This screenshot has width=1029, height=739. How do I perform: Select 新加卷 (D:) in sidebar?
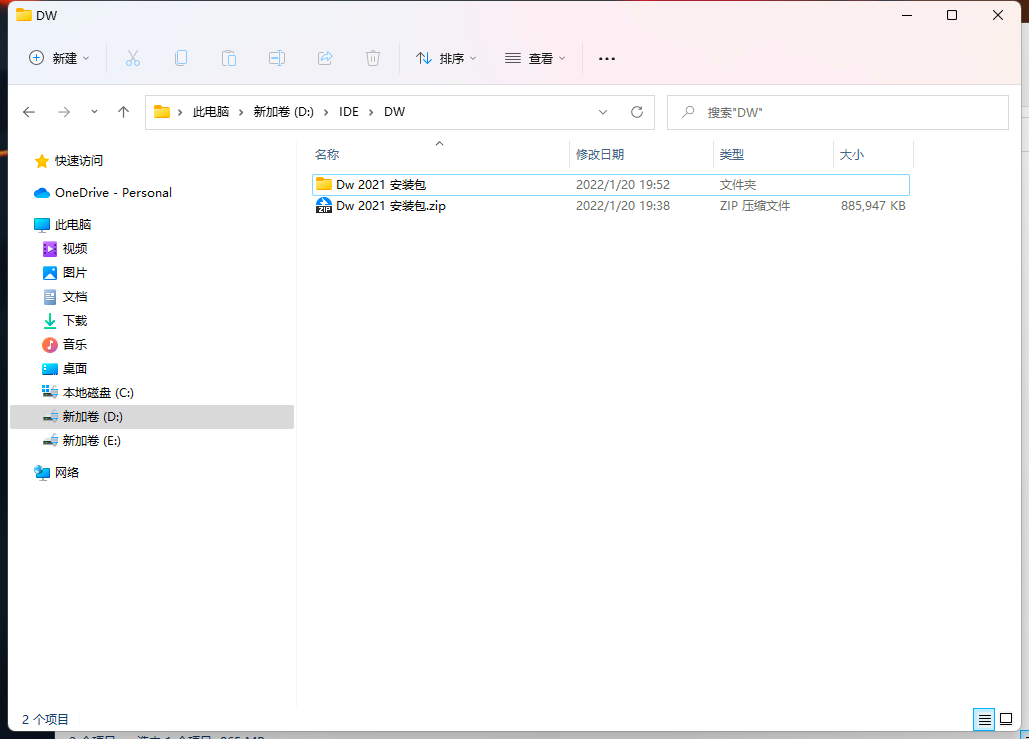tap(152, 417)
